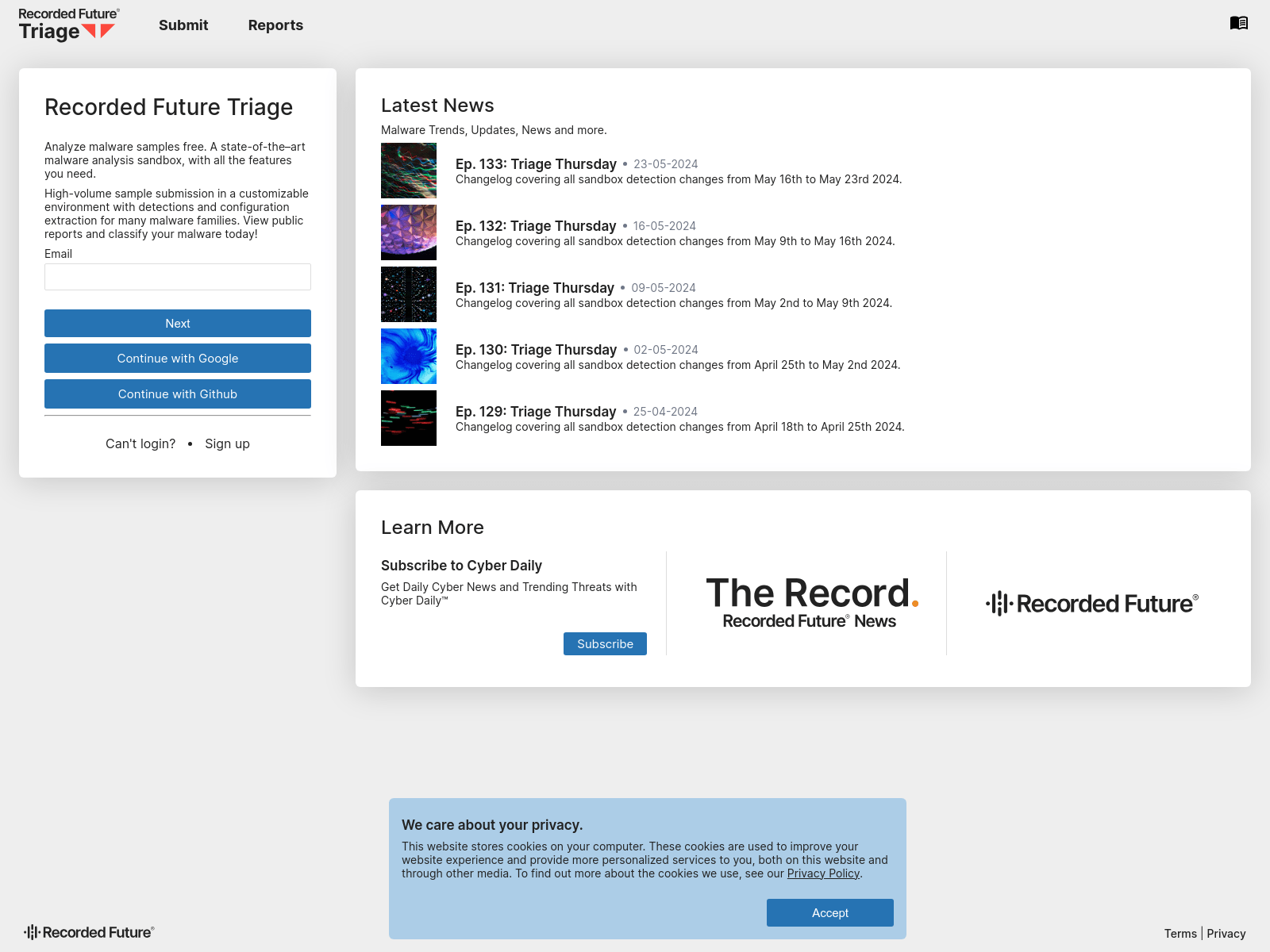Click the Next button
The height and width of the screenshot is (952, 1270).
178,324
